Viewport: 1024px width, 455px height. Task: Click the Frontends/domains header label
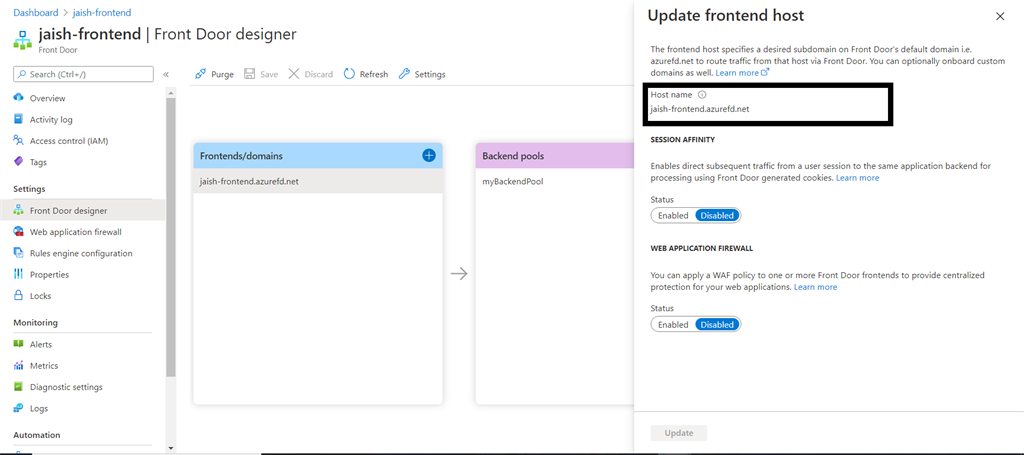pyautogui.click(x=241, y=156)
